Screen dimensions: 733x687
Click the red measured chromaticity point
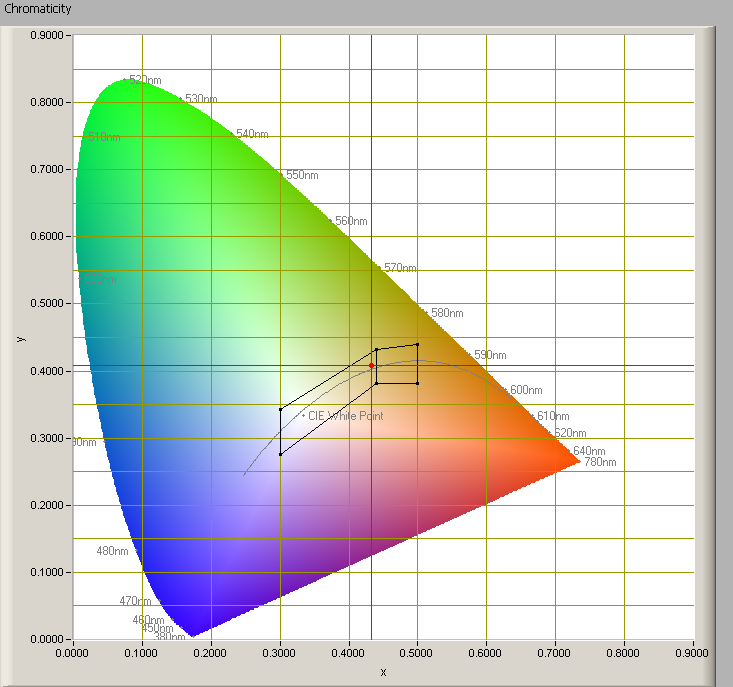point(371,366)
